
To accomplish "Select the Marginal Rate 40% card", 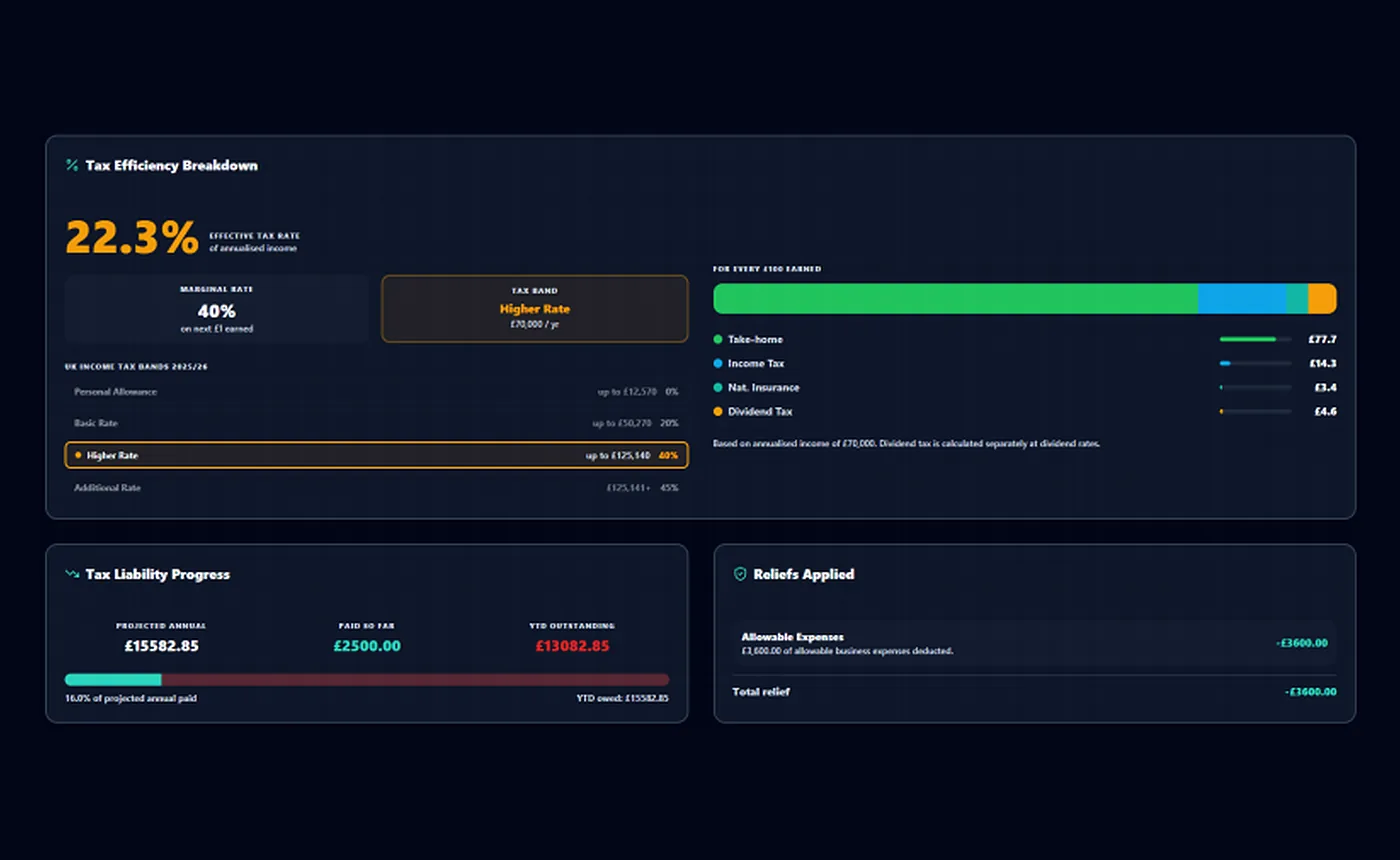I will click(x=217, y=310).
